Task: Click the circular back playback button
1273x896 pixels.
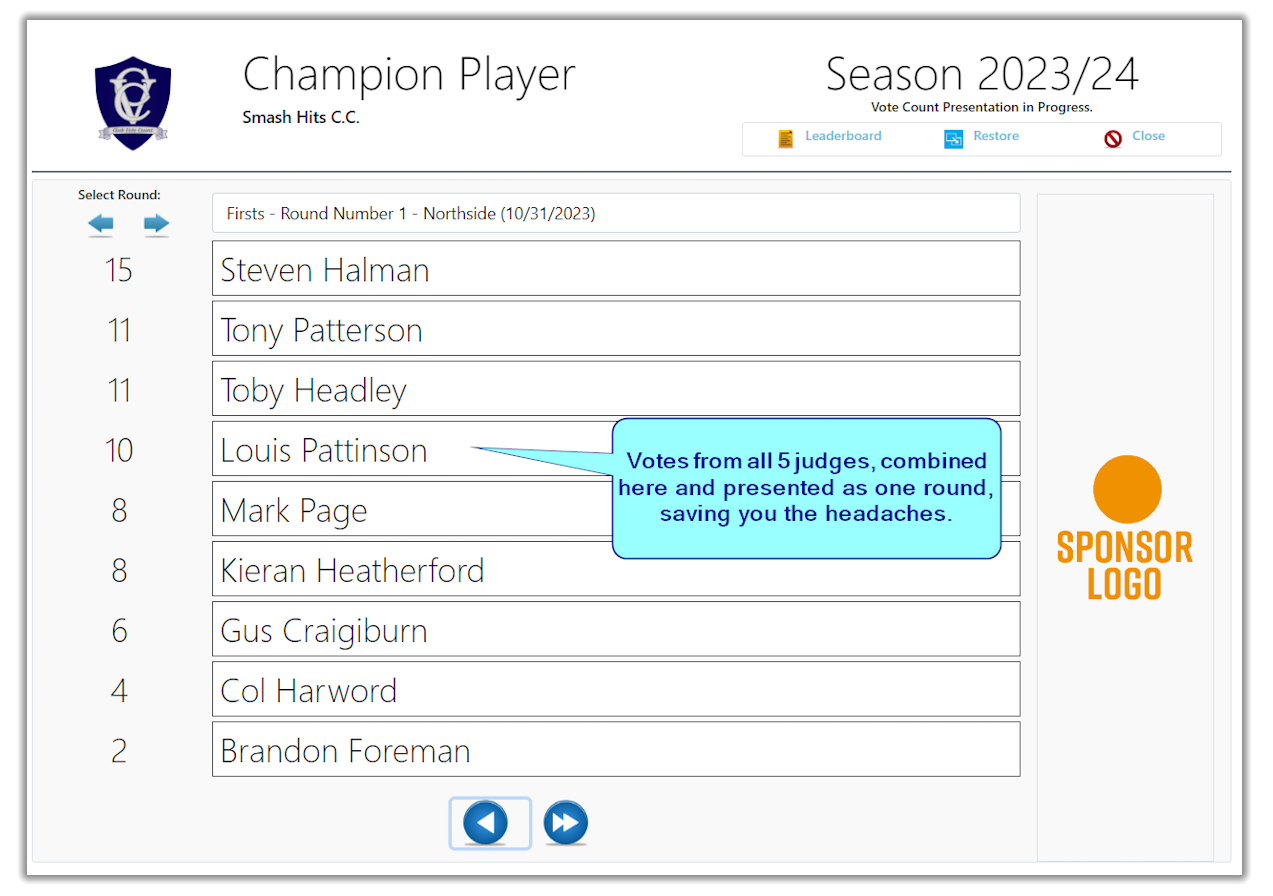Action: click(x=490, y=822)
